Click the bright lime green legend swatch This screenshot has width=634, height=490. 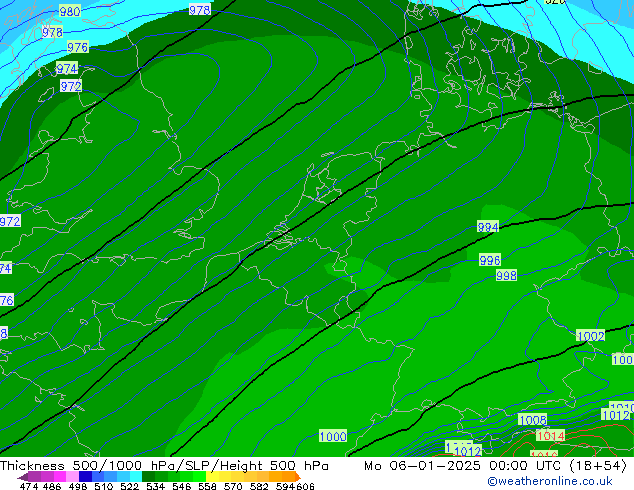(199, 477)
